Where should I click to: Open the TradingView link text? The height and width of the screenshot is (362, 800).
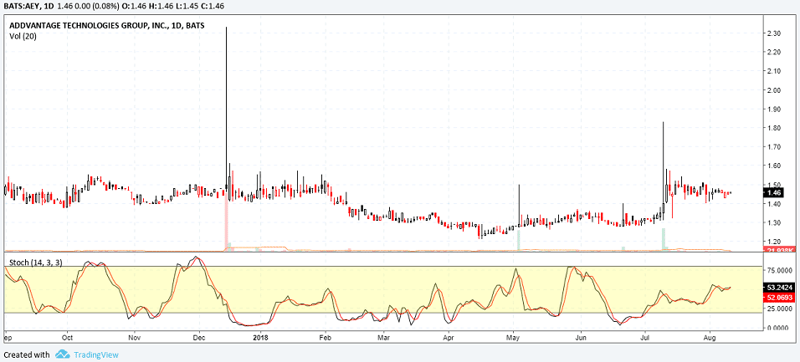[x=96, y=355]
